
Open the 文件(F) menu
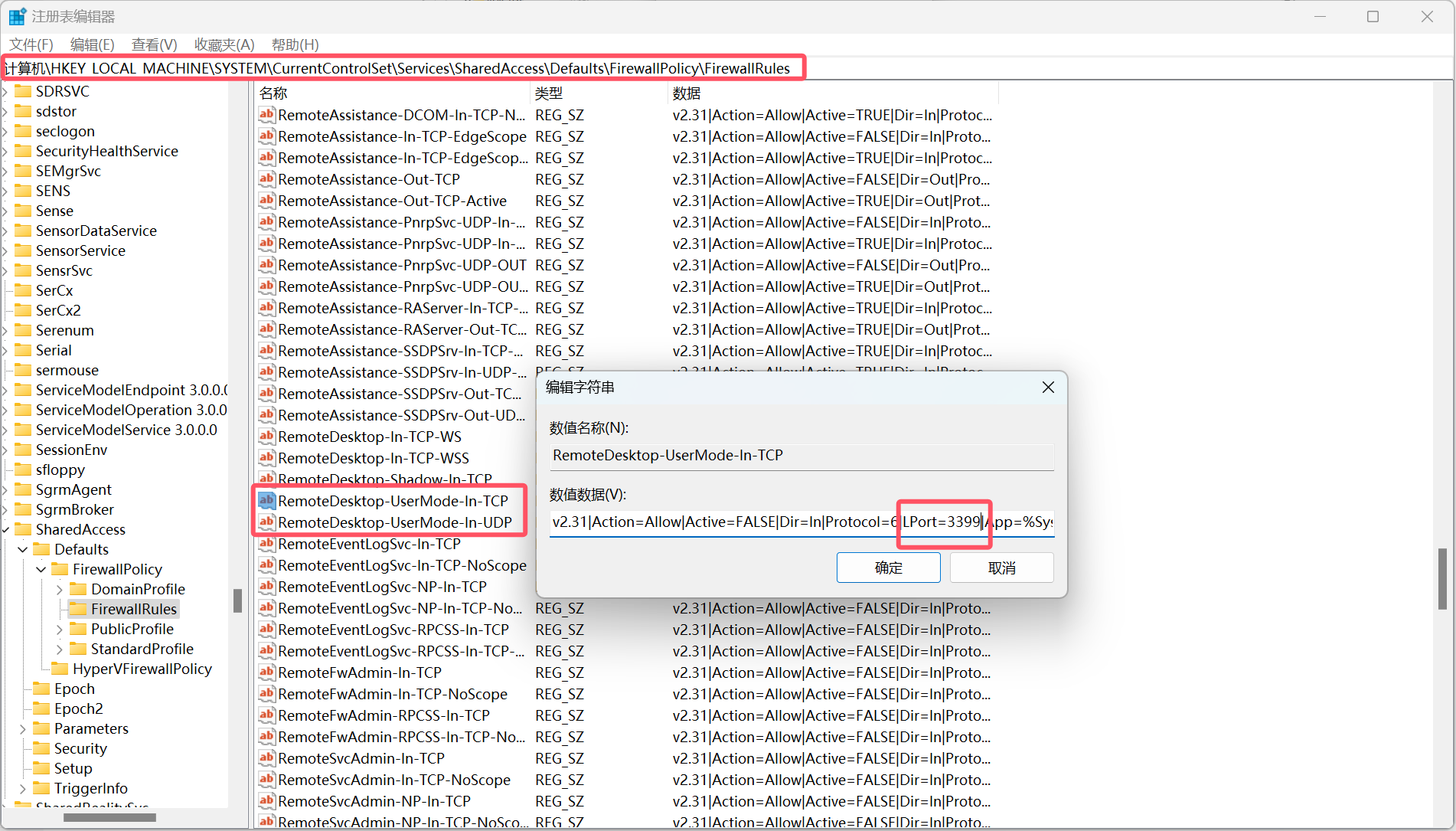(x=31, y=44)
